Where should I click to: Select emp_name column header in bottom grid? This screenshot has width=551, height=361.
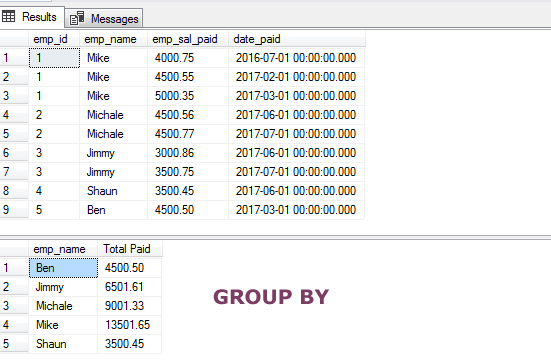click(x=63, y=249)
